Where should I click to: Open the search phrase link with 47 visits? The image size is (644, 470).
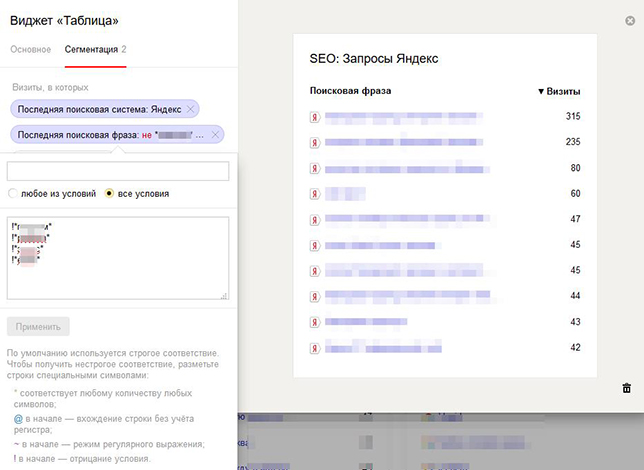[x=407, y=219]
